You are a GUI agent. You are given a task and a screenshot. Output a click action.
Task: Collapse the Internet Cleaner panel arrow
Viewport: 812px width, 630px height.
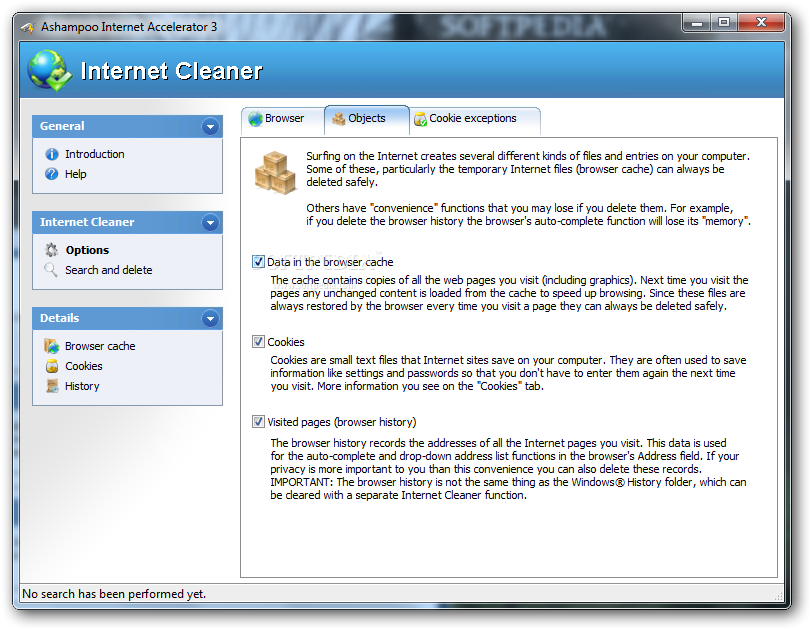coord(210,223)
